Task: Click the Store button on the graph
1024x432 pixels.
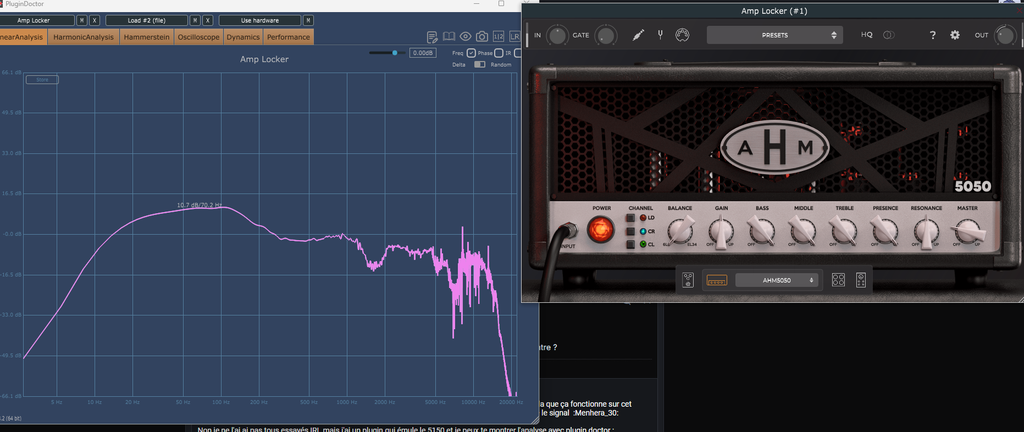Action: pyautogui.click(x=42, y=80)
